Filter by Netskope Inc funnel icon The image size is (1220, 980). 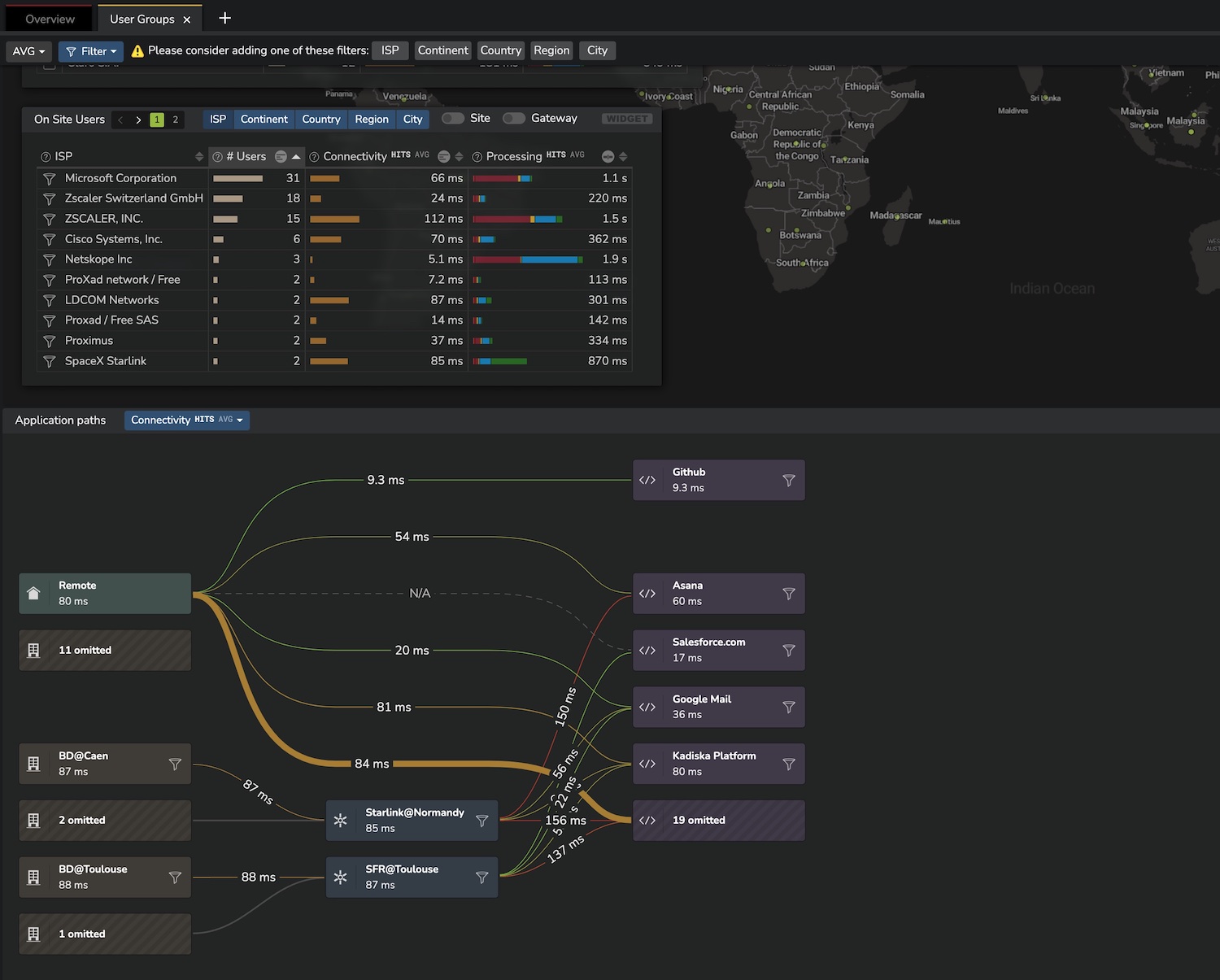[49, 260]
